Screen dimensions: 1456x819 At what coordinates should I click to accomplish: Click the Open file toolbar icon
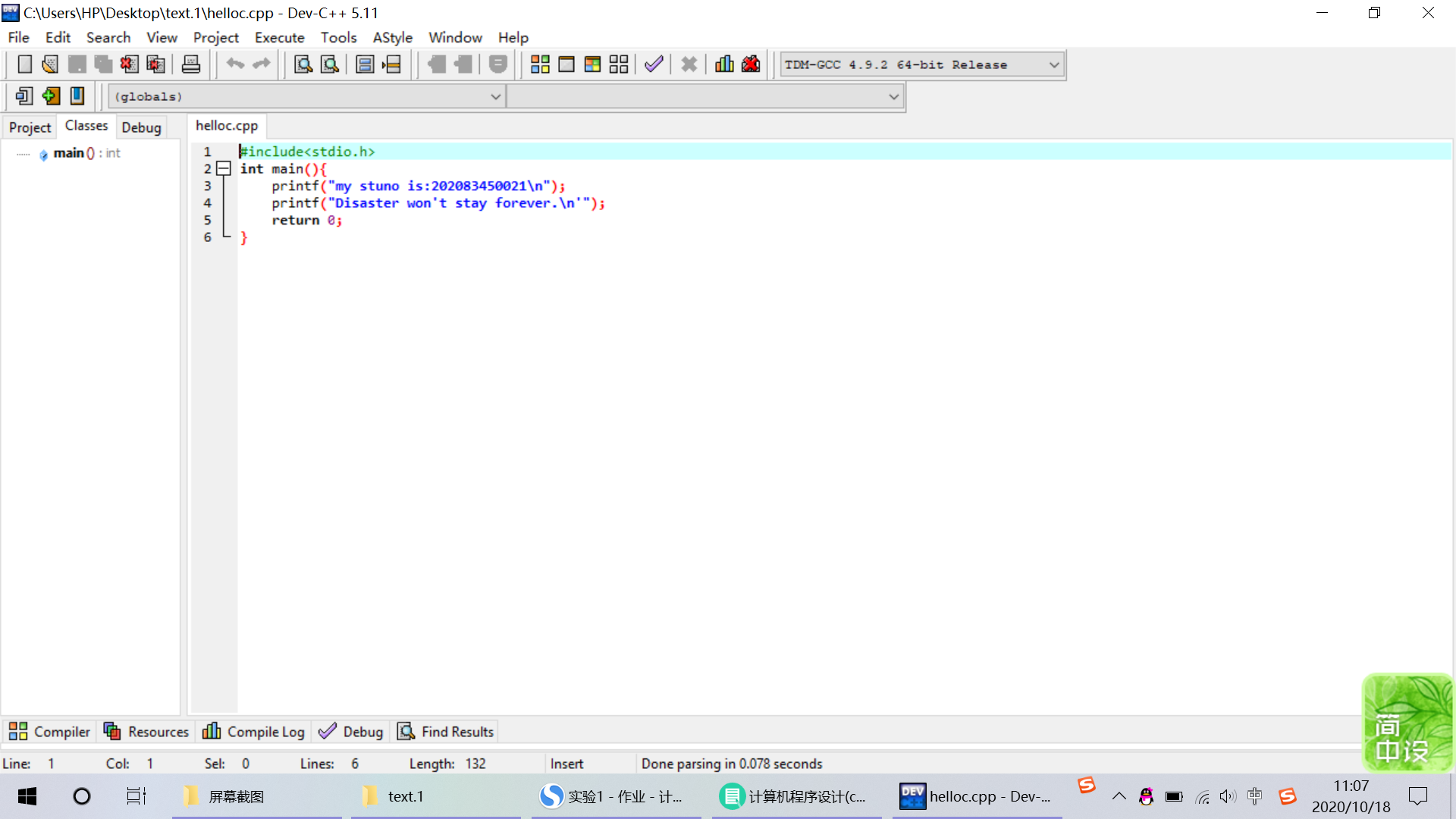50,64
